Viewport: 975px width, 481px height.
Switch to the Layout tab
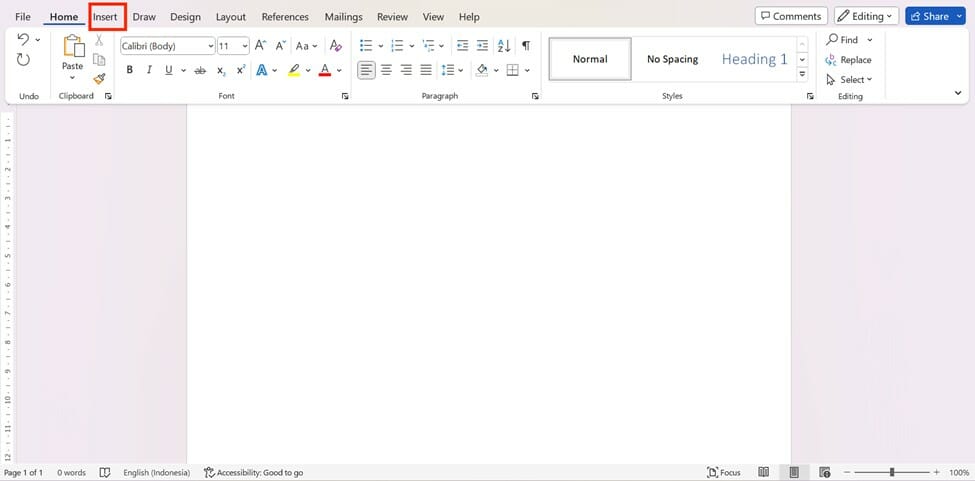pyautogui.click(x=231, y=17)
